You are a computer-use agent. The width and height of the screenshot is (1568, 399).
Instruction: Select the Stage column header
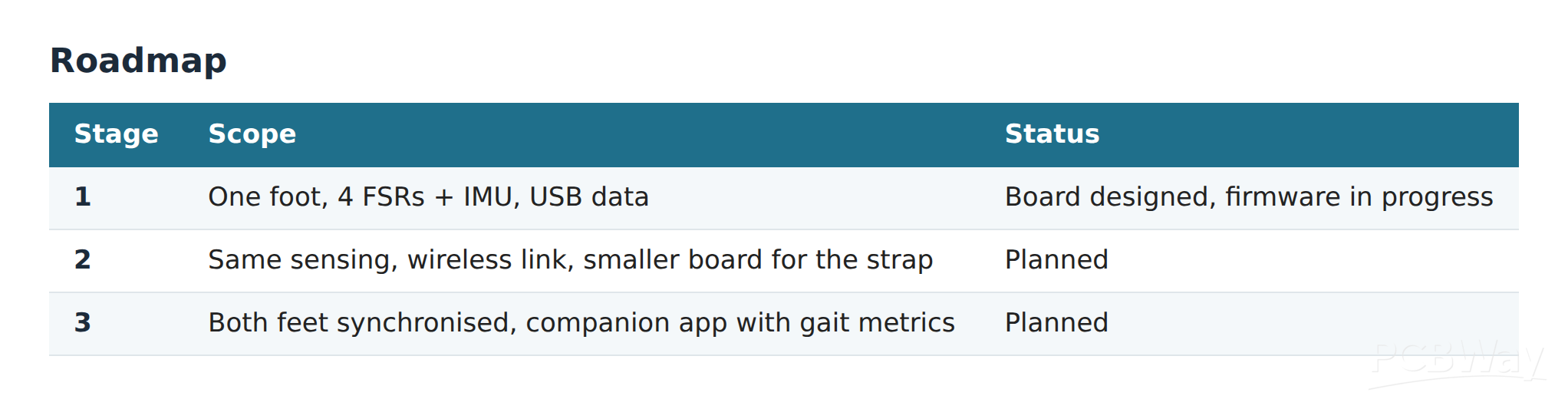[x=117, y=134]
